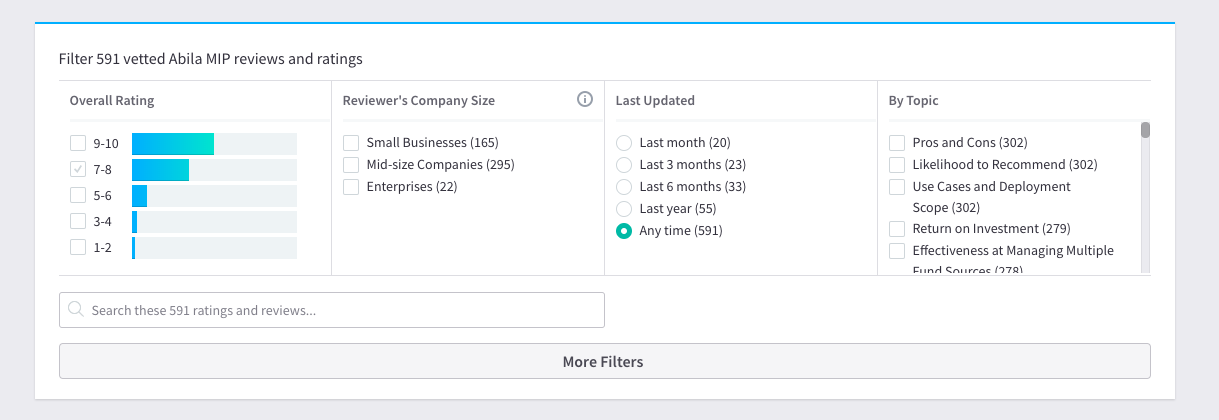
Task: Enable the 3-4 rating filter checkbox
Action: coord(78,221)
